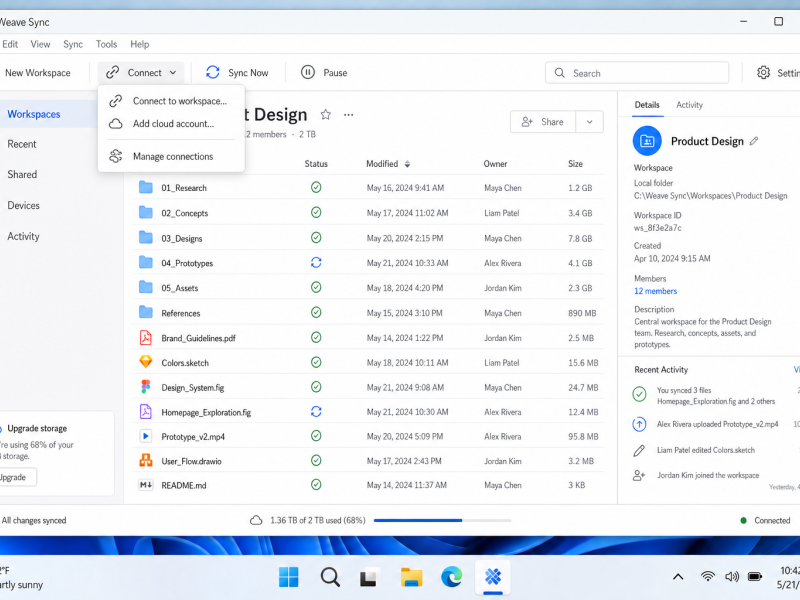Open the Help menu

point(139,44)
